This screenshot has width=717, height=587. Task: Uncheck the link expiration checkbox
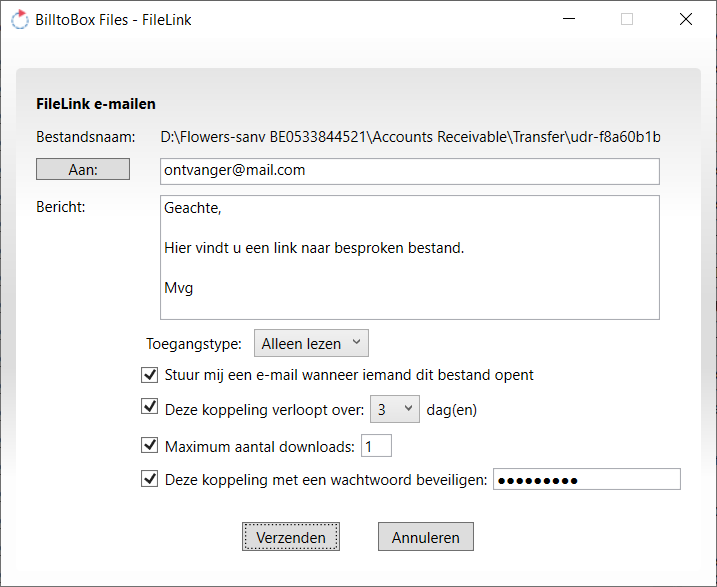tap(150, 406)
